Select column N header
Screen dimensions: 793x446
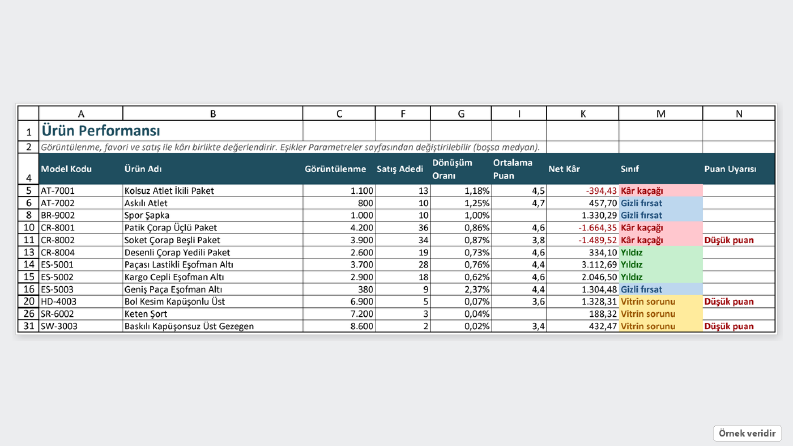click(x=739, y=114)
